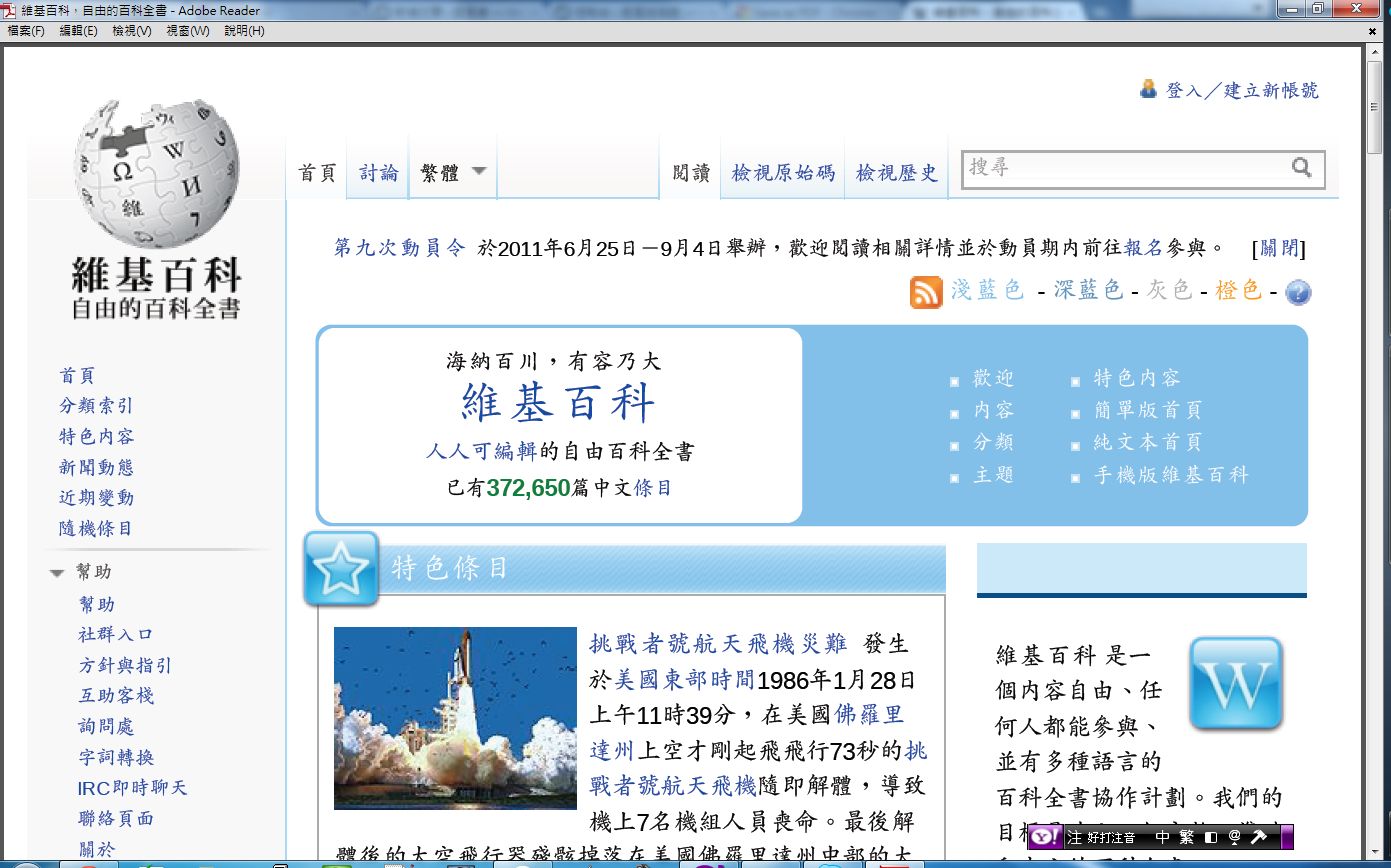Open the 挑戰者號航天飛機災難 article link
1391x868 pixels.
pyautogui.click(x=718, y=643)
